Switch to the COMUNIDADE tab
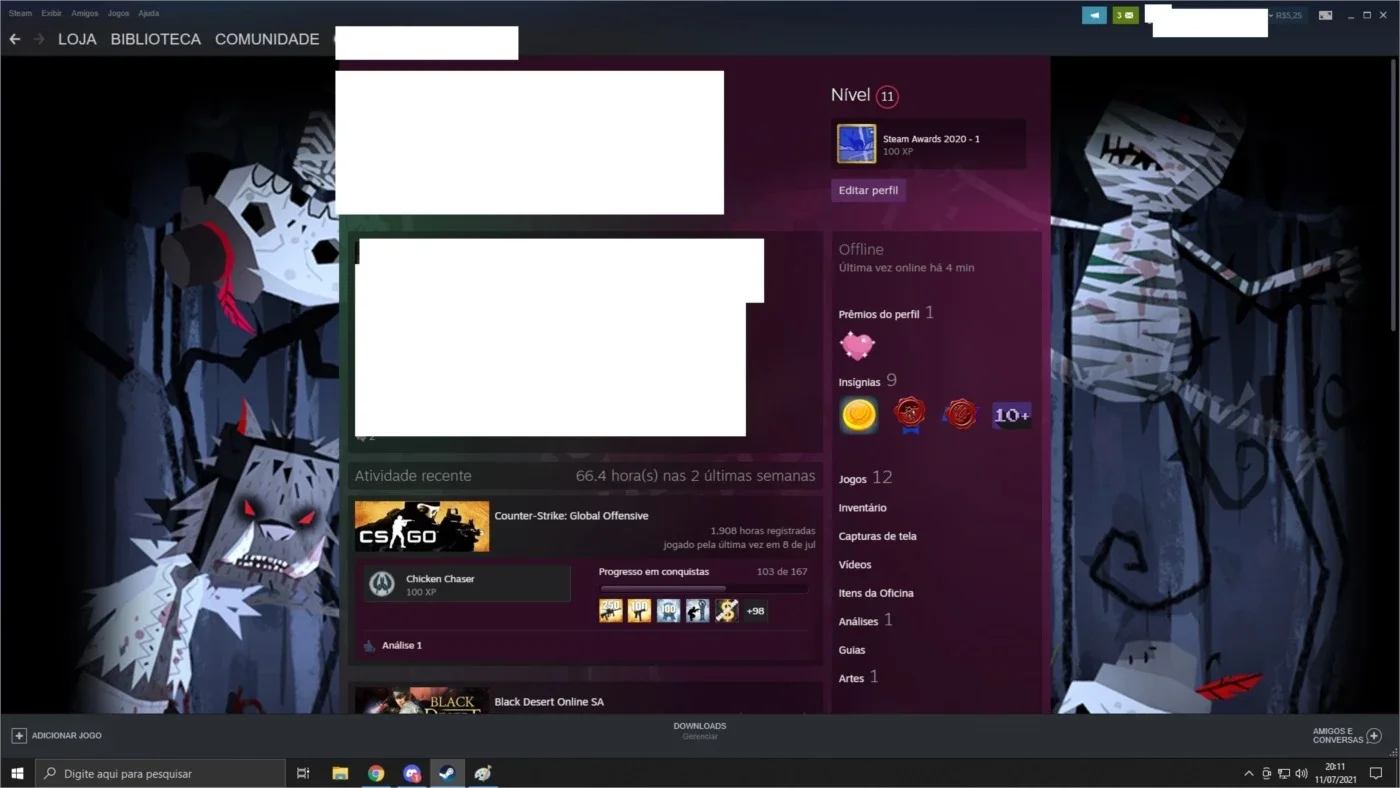Viewport: 1400px width, 788px height. (267, 39)
